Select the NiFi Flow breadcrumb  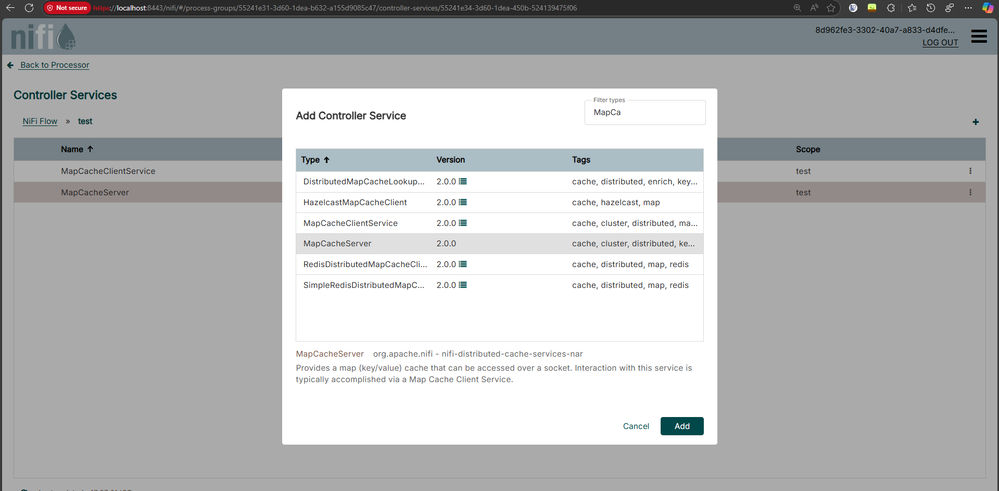click(40, 121)
